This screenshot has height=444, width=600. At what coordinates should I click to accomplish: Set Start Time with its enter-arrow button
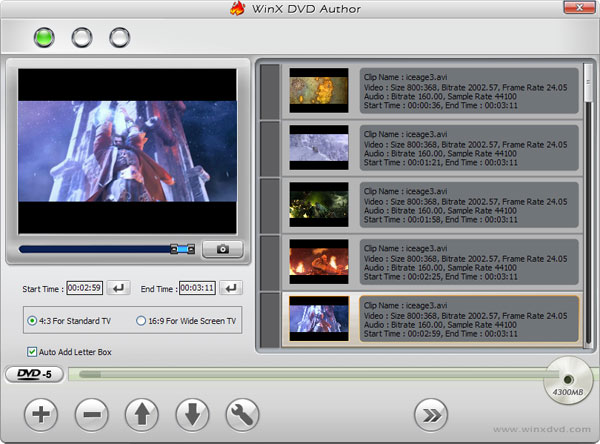point(119,288)
